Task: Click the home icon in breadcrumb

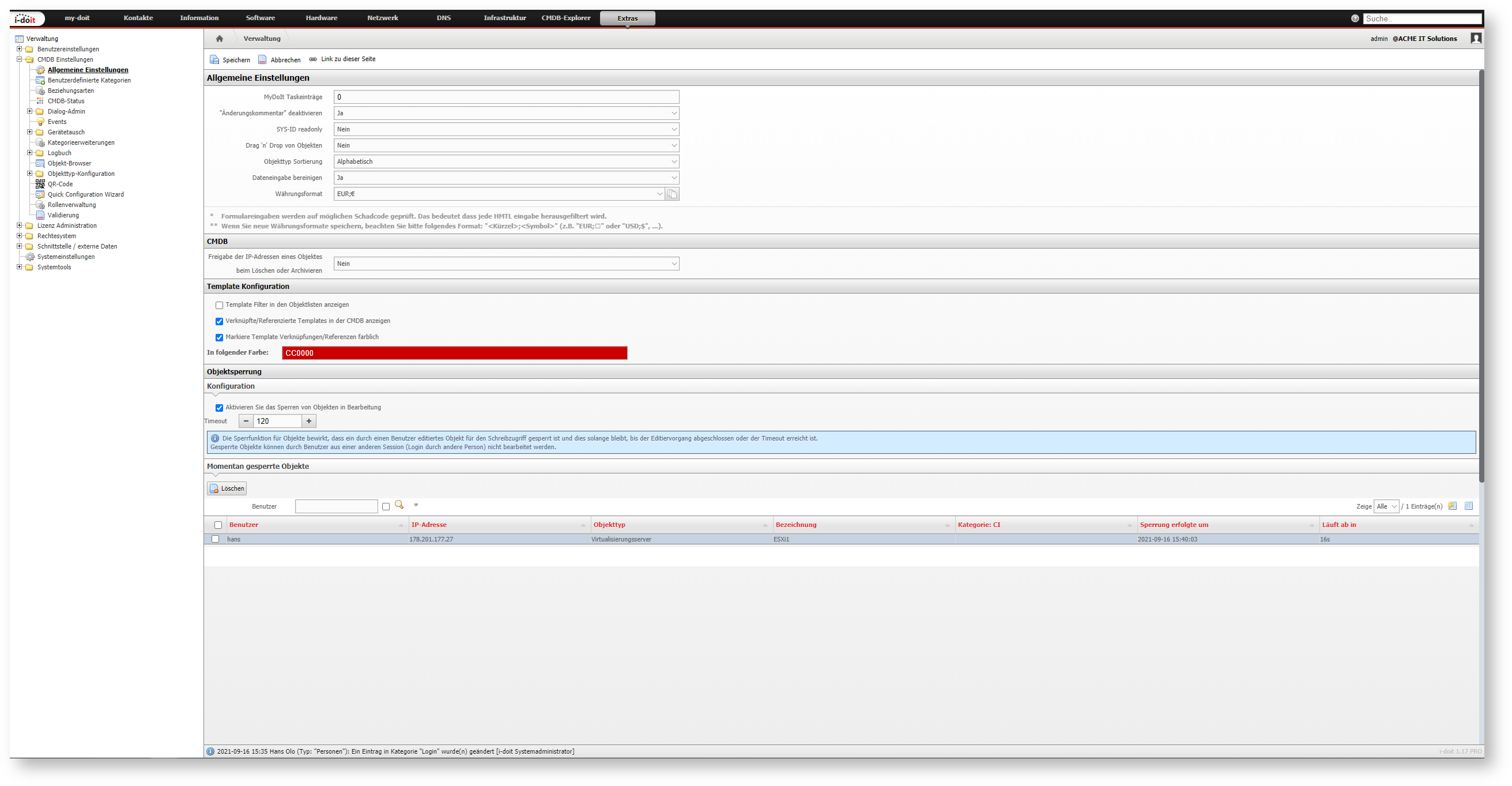Action: tap(220, 39)
